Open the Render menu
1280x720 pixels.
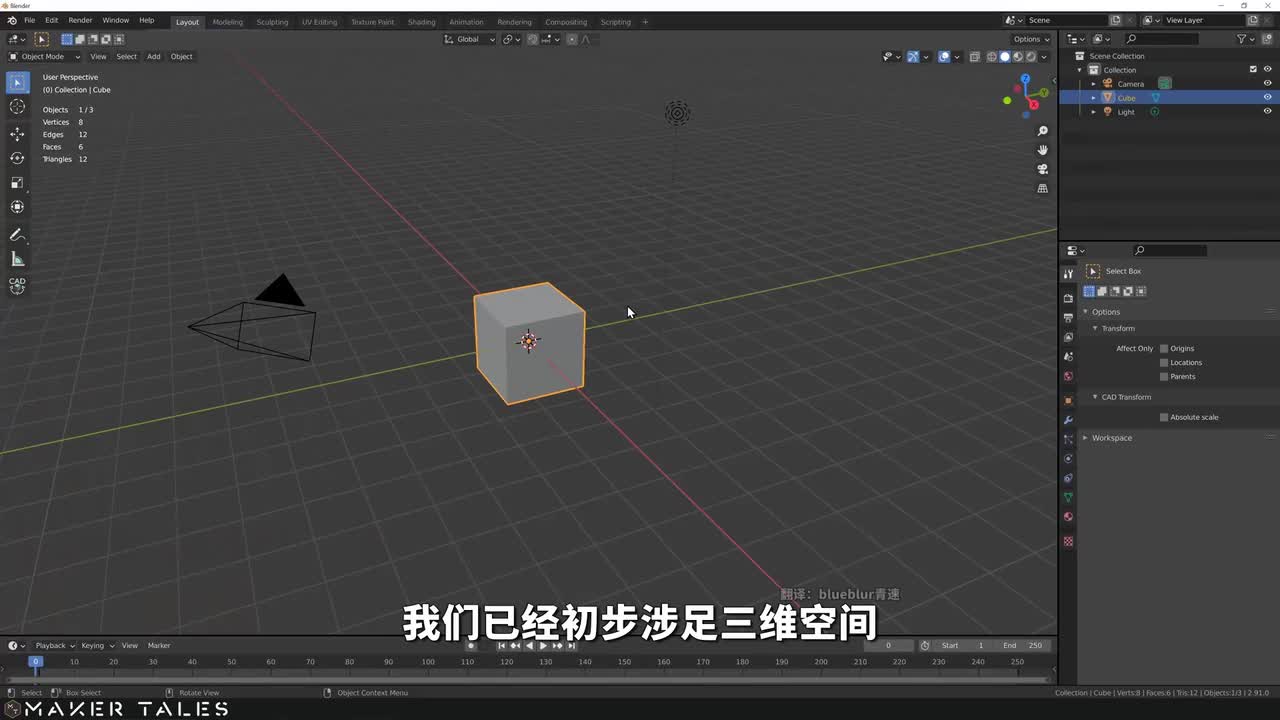[80, 20]
